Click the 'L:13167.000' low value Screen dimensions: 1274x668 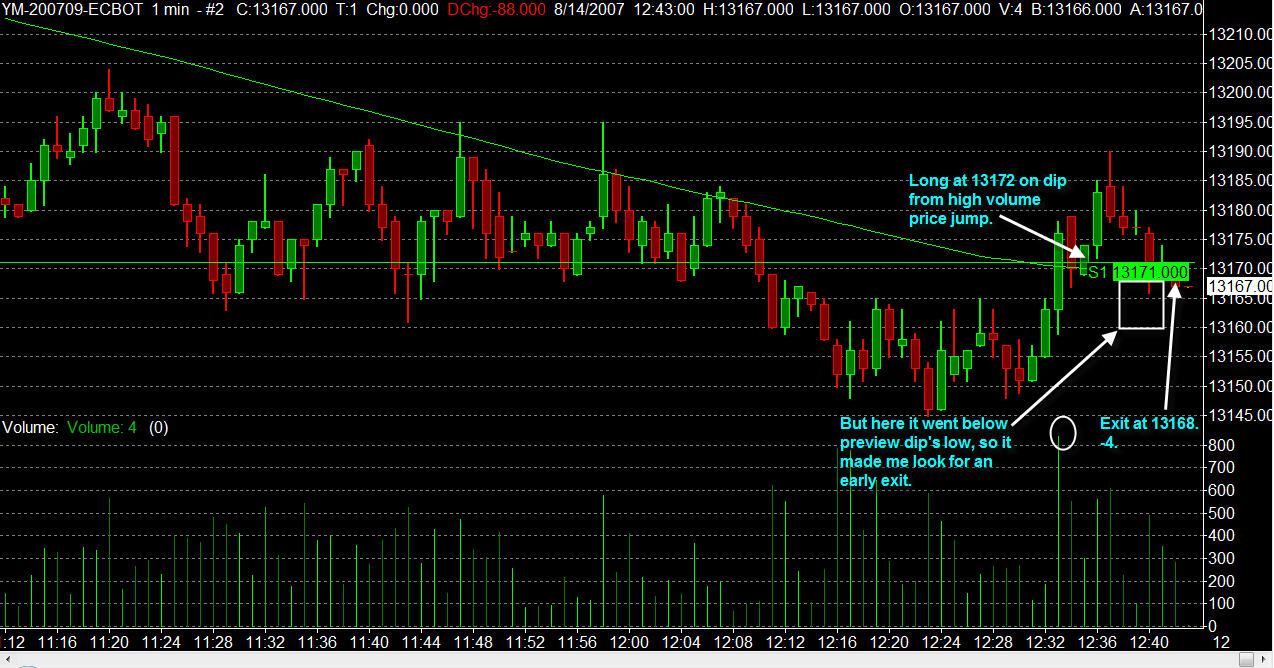pos(846,9)
